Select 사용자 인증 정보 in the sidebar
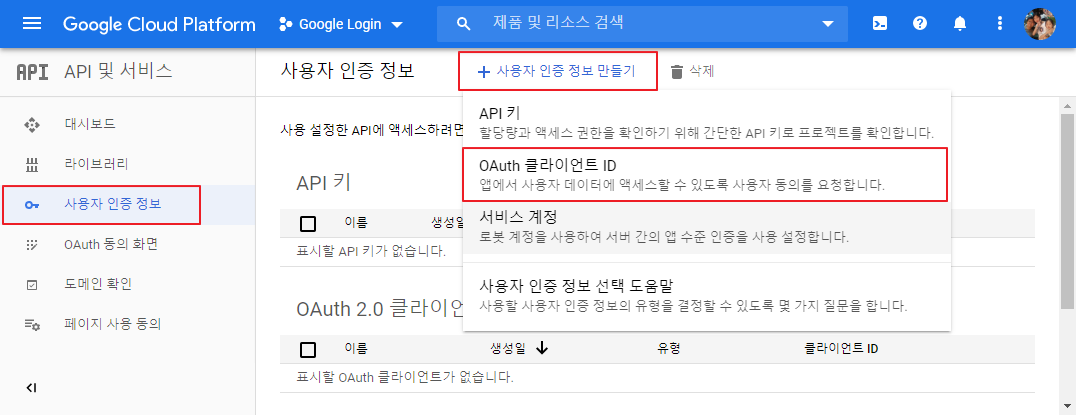The width and height of the screenshot is (1076, 415). [x=128, y=204]
